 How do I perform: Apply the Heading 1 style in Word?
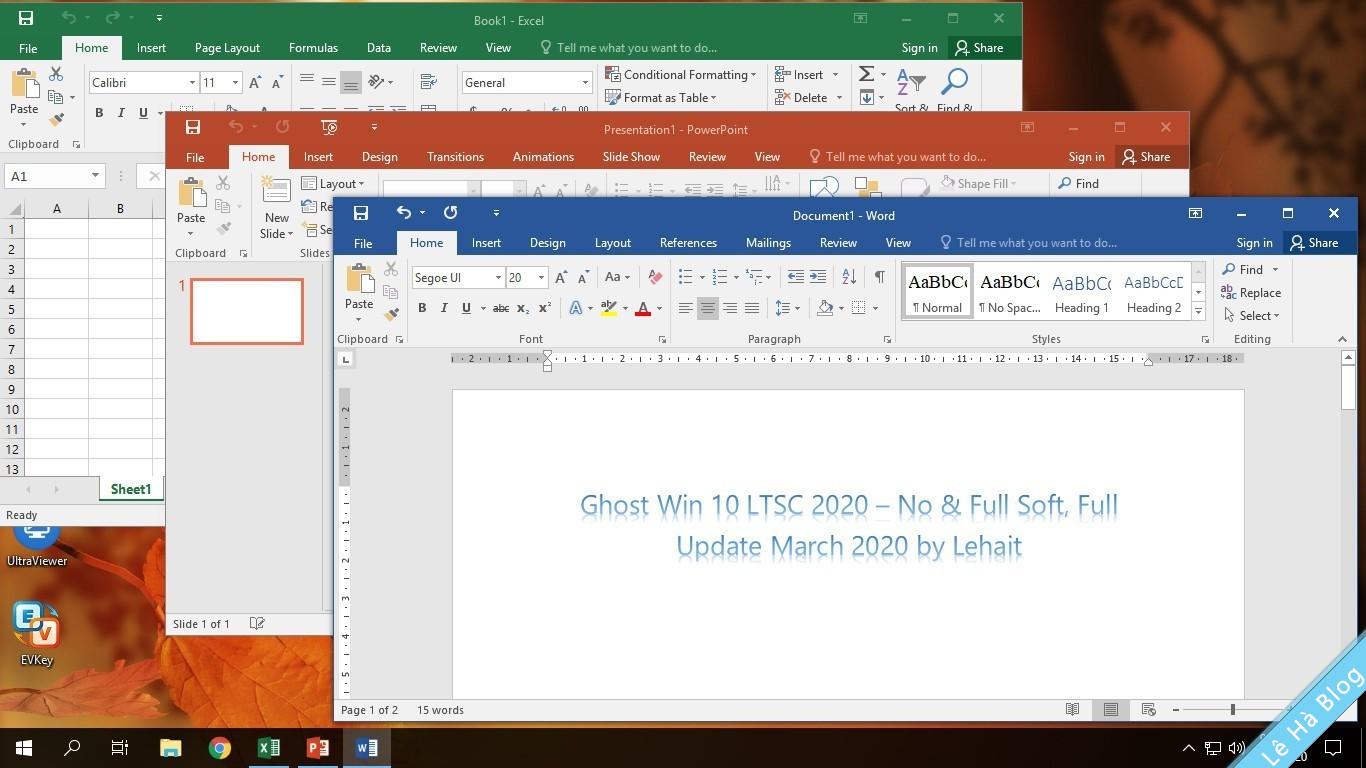click(x=1081, y=293)
